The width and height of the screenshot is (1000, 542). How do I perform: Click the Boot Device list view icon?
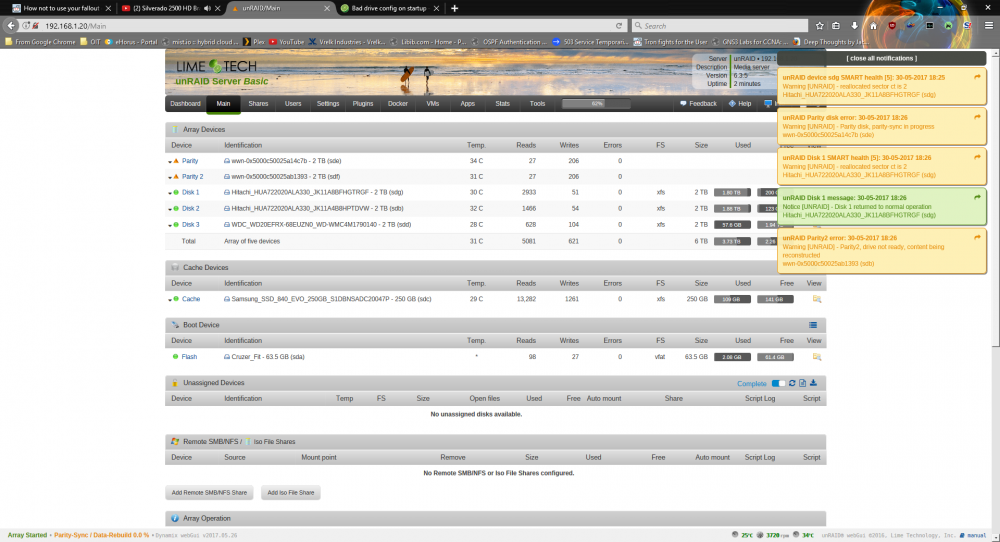tap(813, 325)
